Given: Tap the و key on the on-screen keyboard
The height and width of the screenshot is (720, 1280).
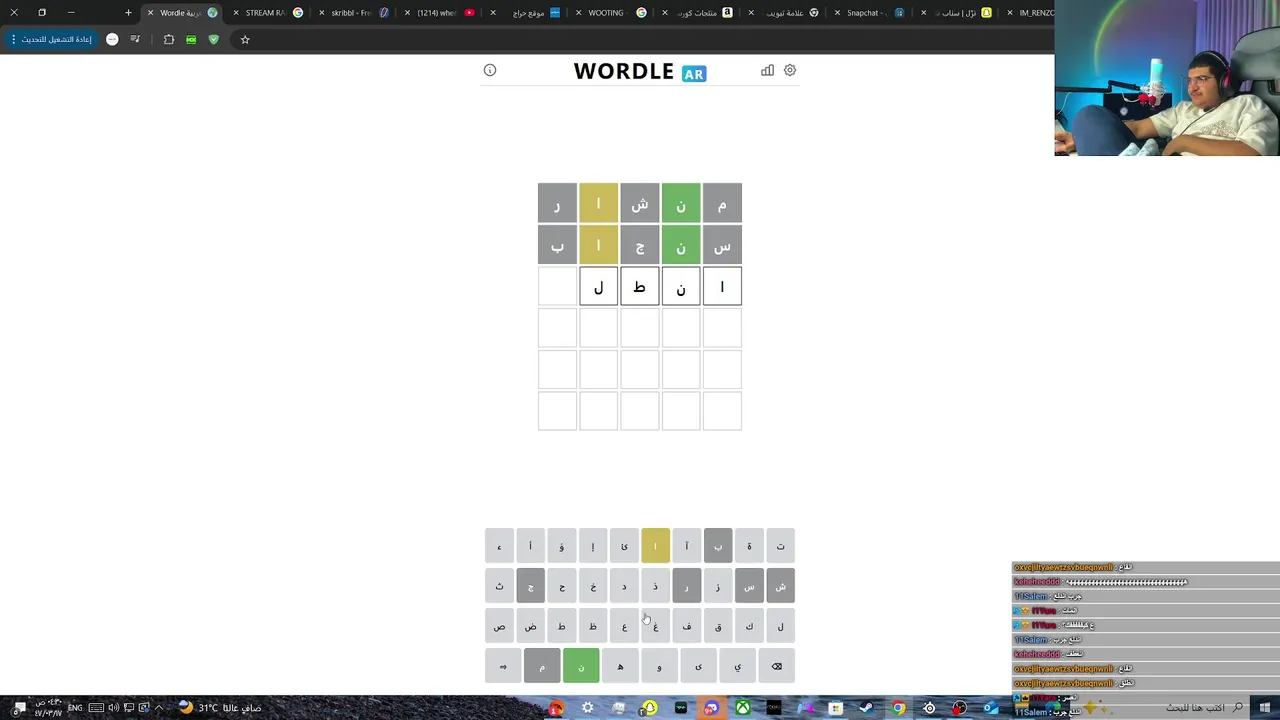Looking at the screenshot, I should tap(659, 666).
